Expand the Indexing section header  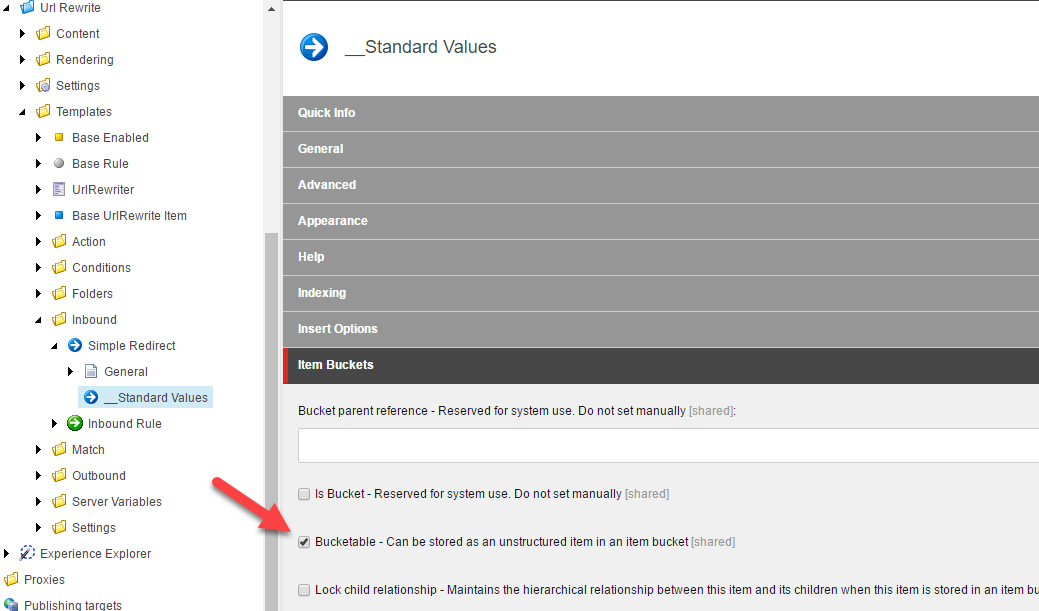click(x=661, y=293)
